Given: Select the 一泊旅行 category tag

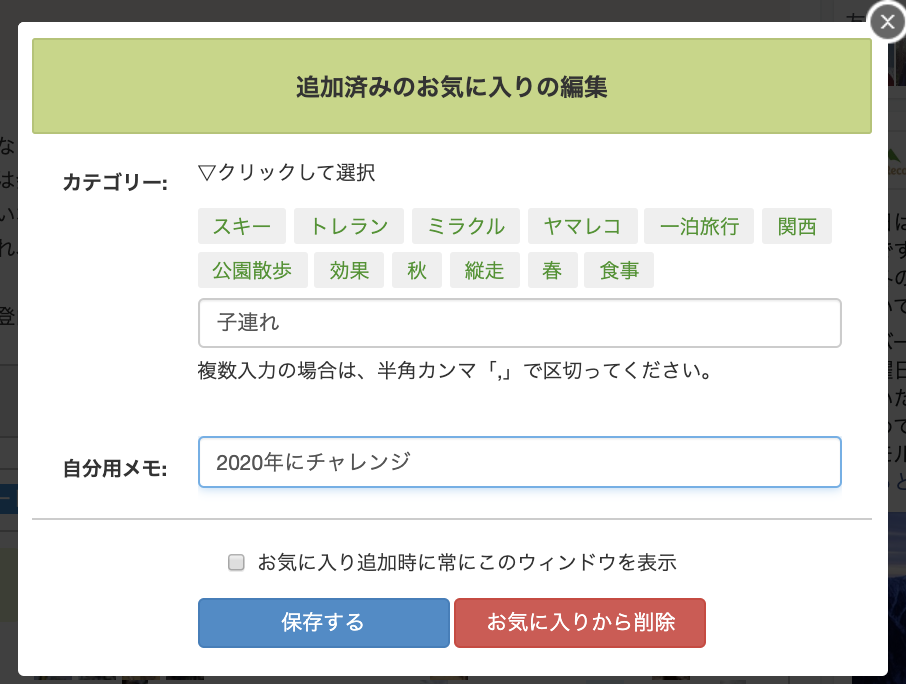Looking at the screenshot, I should point(699,226).
